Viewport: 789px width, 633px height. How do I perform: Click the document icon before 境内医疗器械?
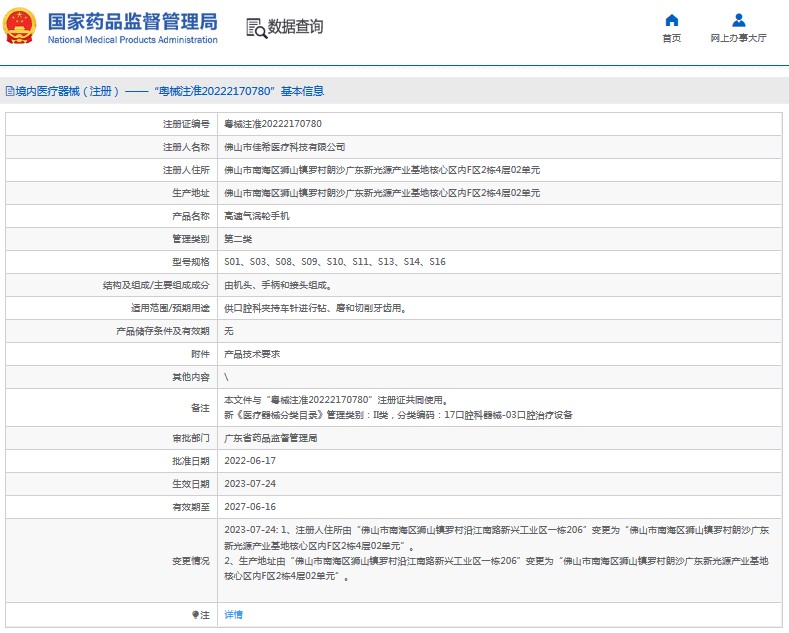pyautogui.click(x=10, y=91)
